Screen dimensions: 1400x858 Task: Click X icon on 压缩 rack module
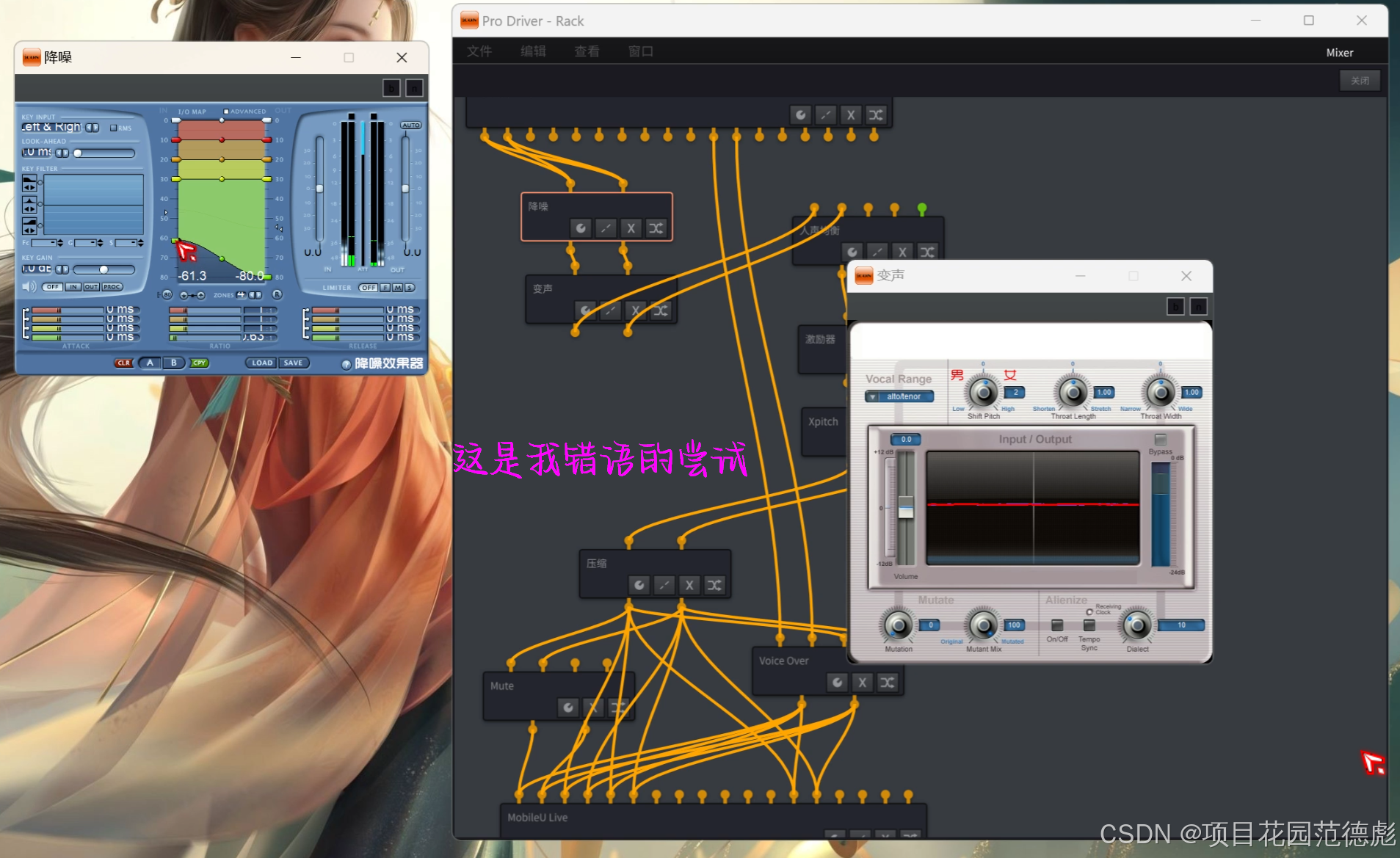tap(689, 585)
